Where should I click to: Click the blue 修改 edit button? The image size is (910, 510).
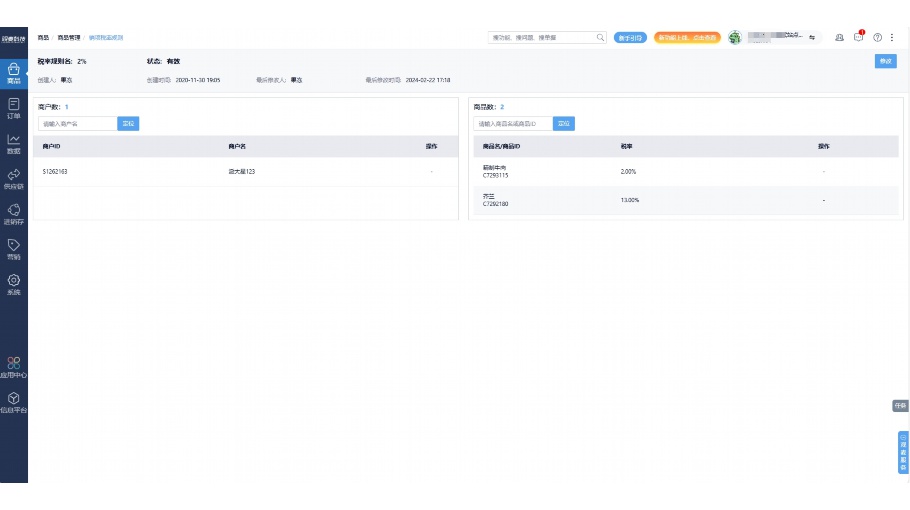[885, 61]
